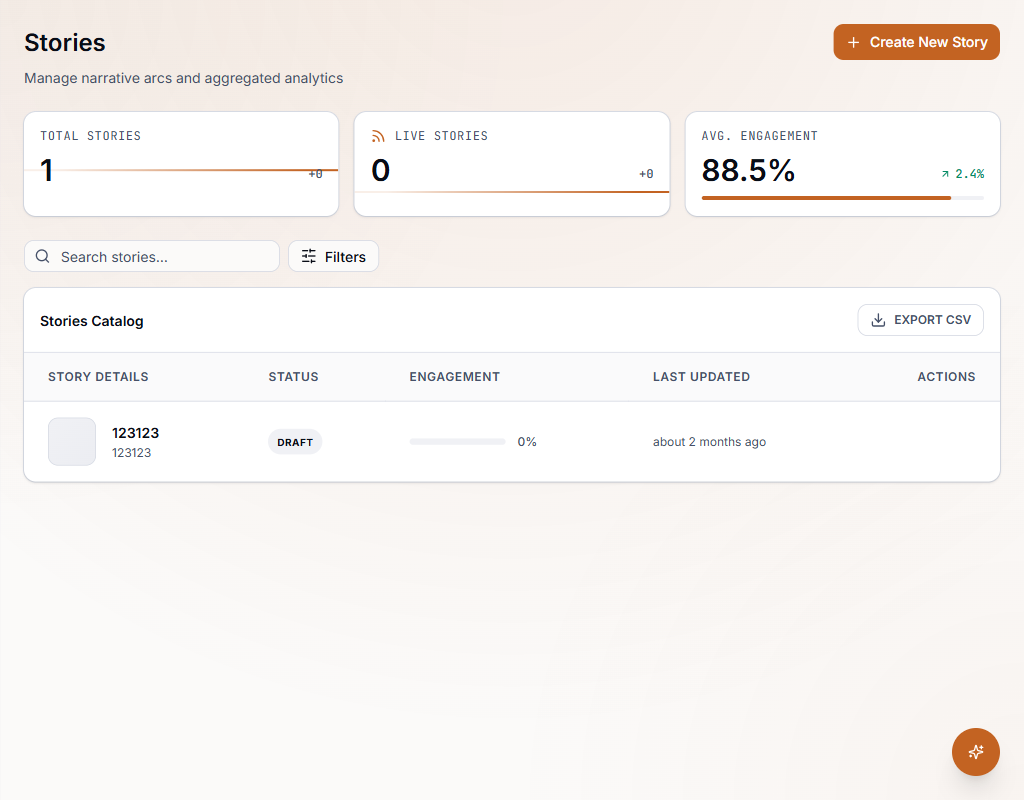
Task: Click the LIVE STORIES card label
Action: 441,136
